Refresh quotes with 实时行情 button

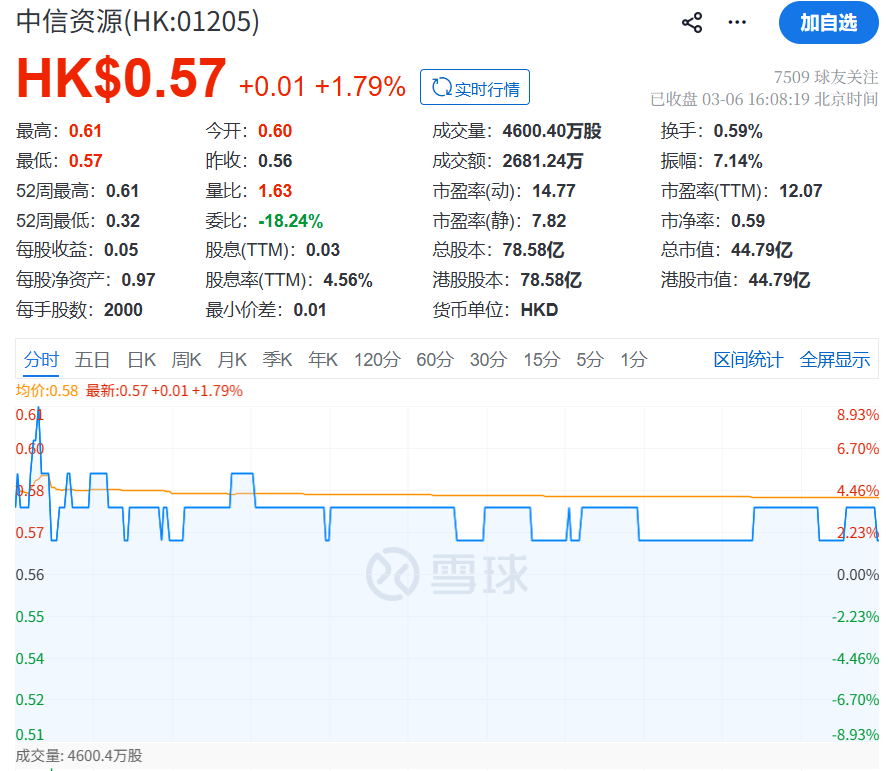[x=475, y=88]
